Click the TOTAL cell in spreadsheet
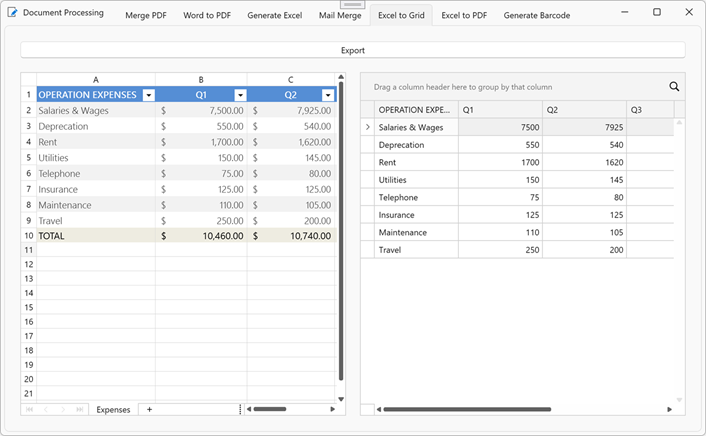 (96, 236)
